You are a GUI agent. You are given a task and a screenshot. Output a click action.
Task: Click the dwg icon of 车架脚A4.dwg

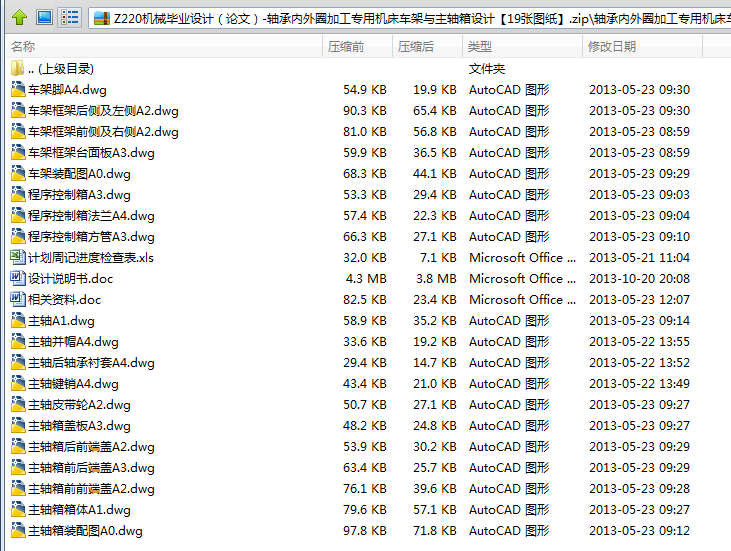(x=18, y=89)
